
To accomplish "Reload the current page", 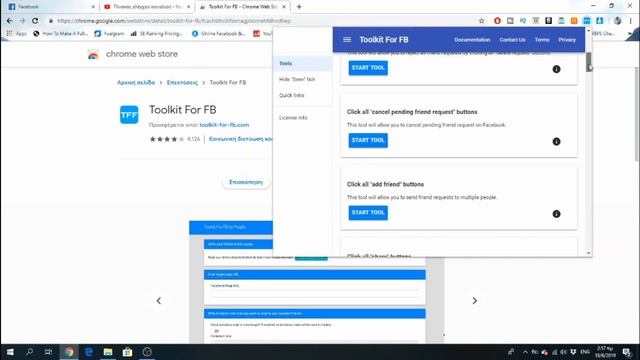I will click(35, 21).
